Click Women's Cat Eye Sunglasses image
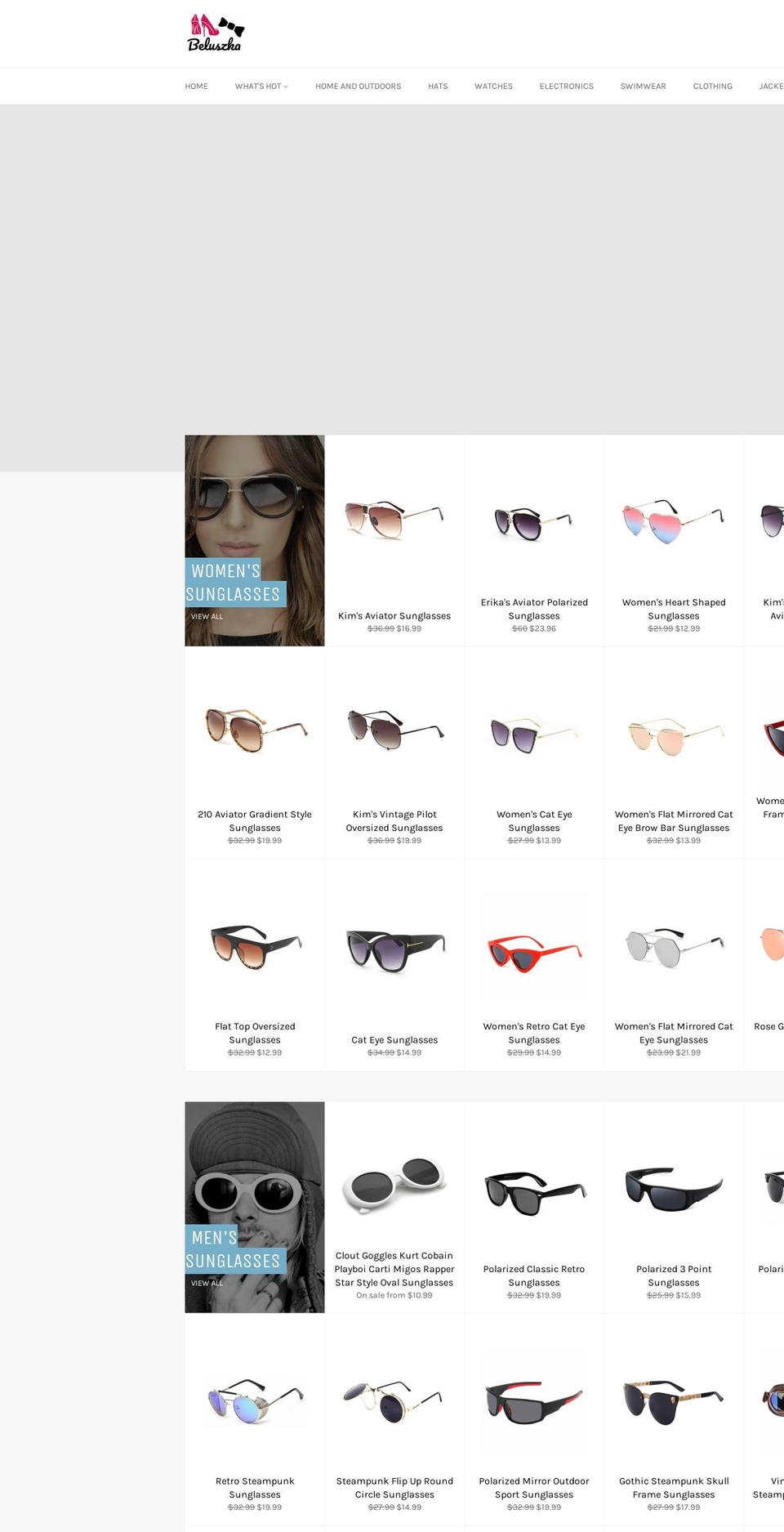This screenshot has width=784, height=1532. [x=534, y=735]
